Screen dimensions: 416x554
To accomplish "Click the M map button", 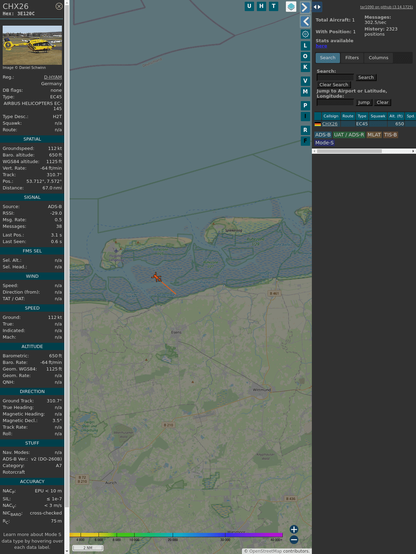I will pos(305,92).
